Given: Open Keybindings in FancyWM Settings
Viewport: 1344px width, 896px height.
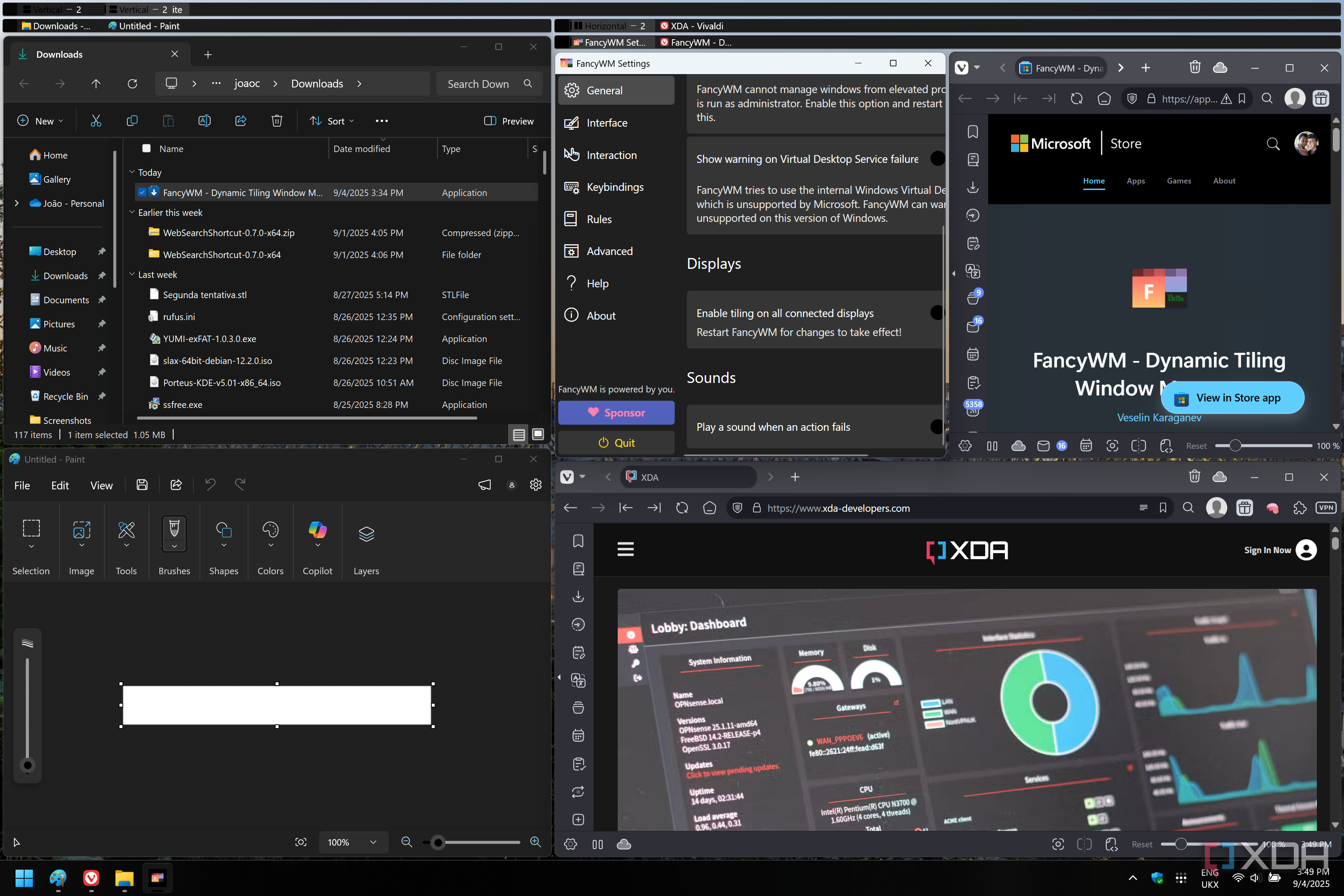Looking at the screenshot, I should coord(616,187).
